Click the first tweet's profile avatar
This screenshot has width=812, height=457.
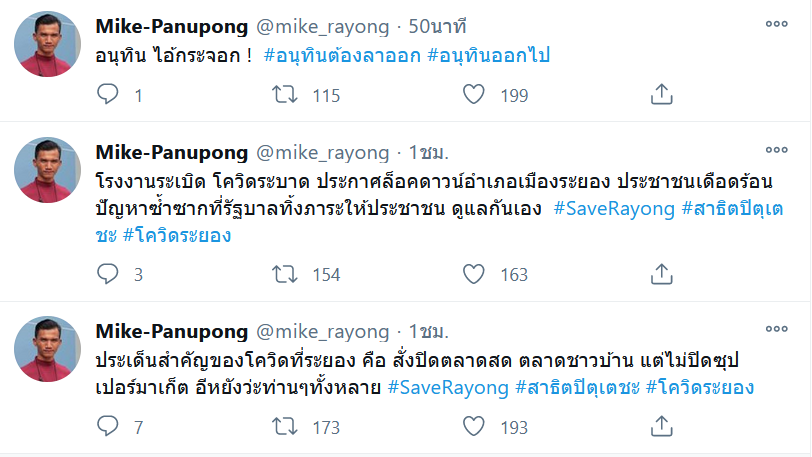click(x=48, y=44)
